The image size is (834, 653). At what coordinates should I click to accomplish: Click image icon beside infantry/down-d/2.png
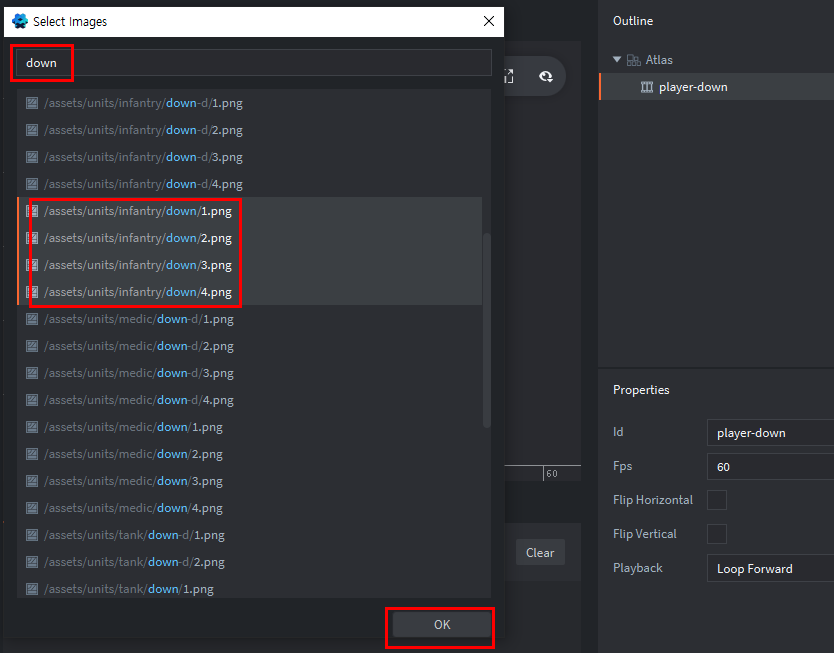tap(32, 130)
